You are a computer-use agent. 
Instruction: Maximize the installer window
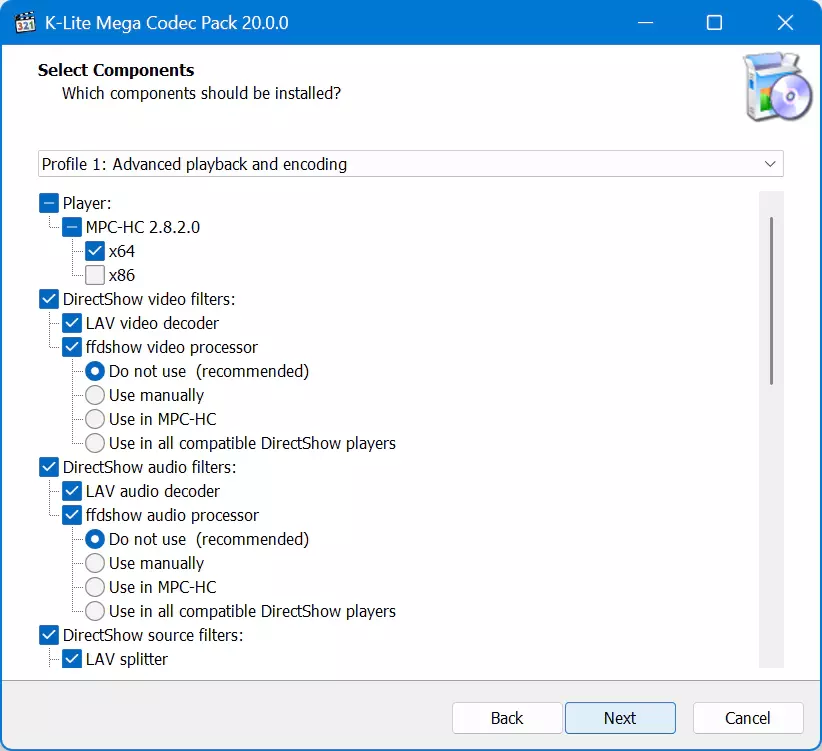pyautogui.click(x=715, y=23)
